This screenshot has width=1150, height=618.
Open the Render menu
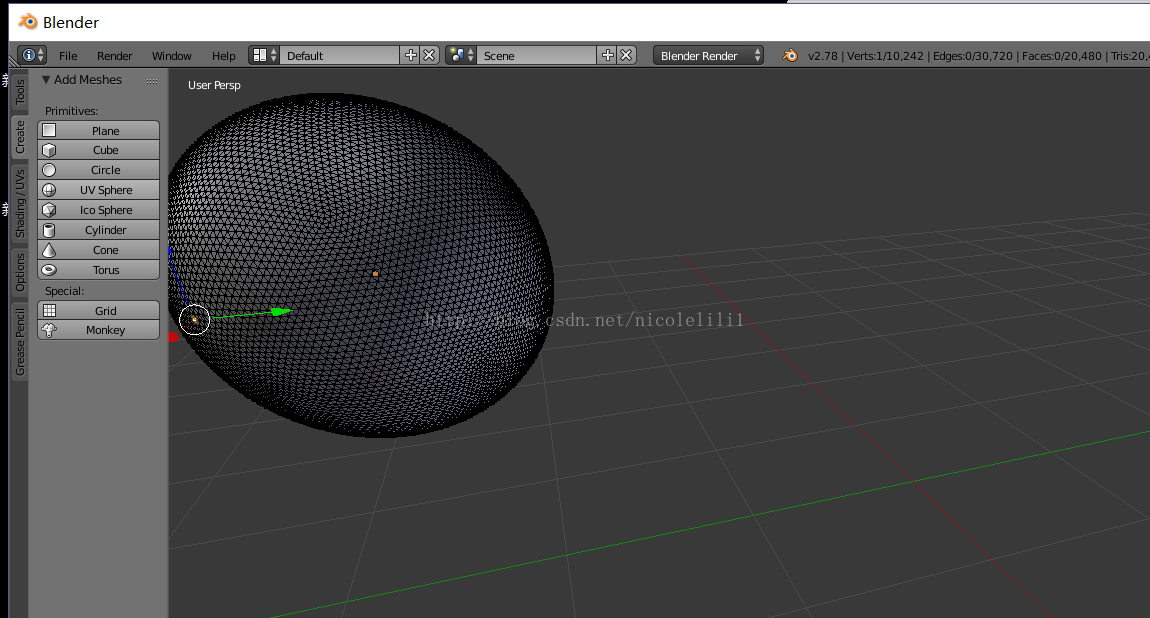tap(114, 56)
